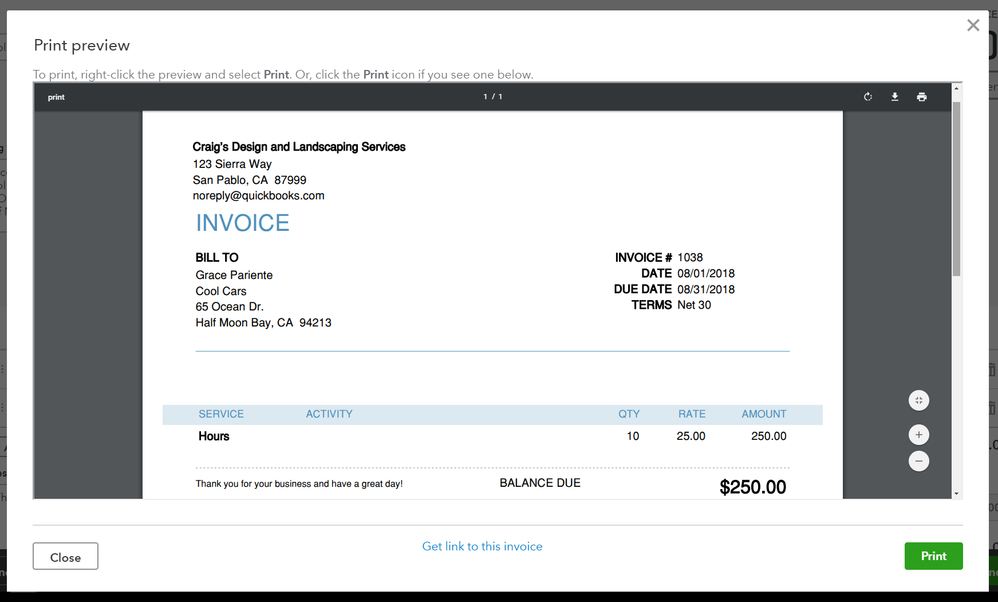
Task: Click '65 Ocean Dr.' address line
Action: click(230, 307)
